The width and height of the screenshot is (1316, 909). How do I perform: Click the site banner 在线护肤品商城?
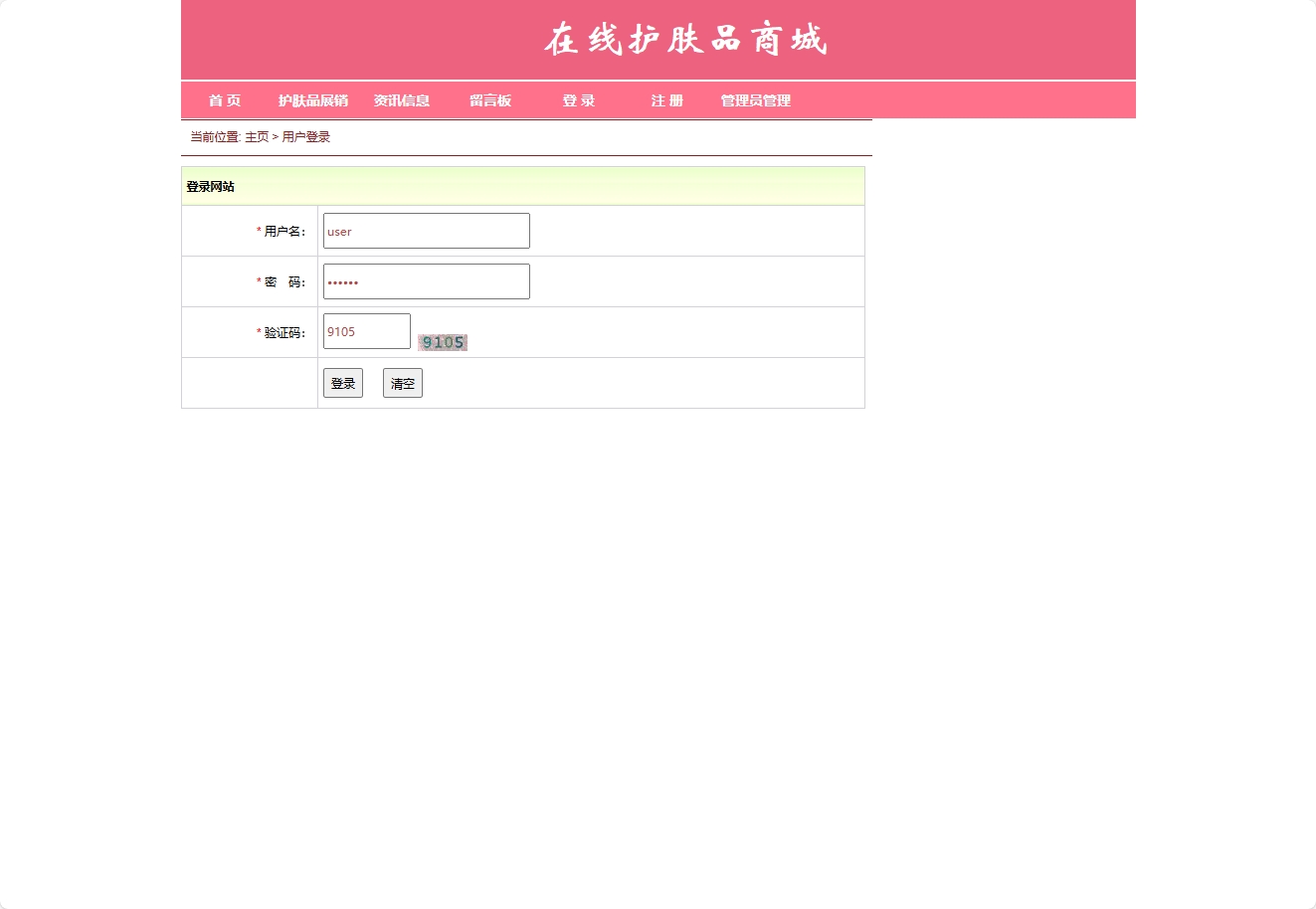(x=684, y=40)
